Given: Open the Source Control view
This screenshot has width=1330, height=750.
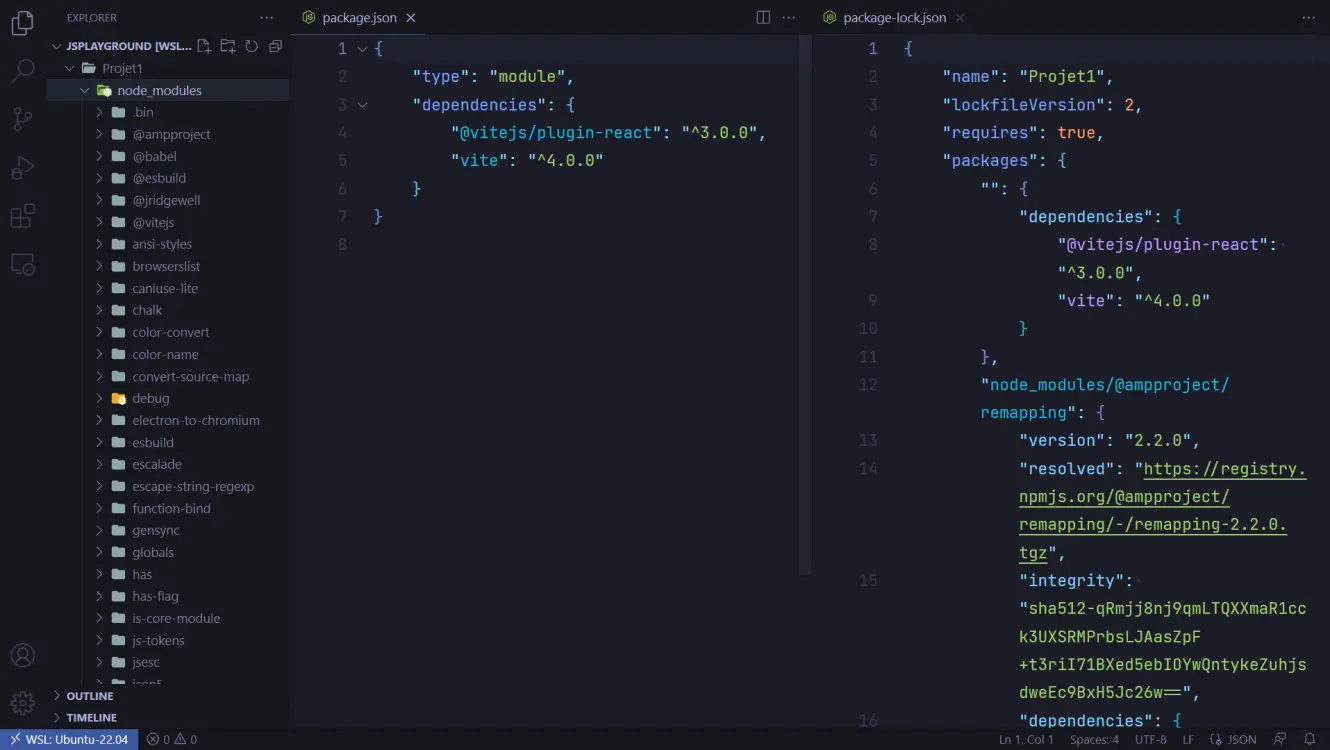Looking at the screenshot, I should coord(22,119).
